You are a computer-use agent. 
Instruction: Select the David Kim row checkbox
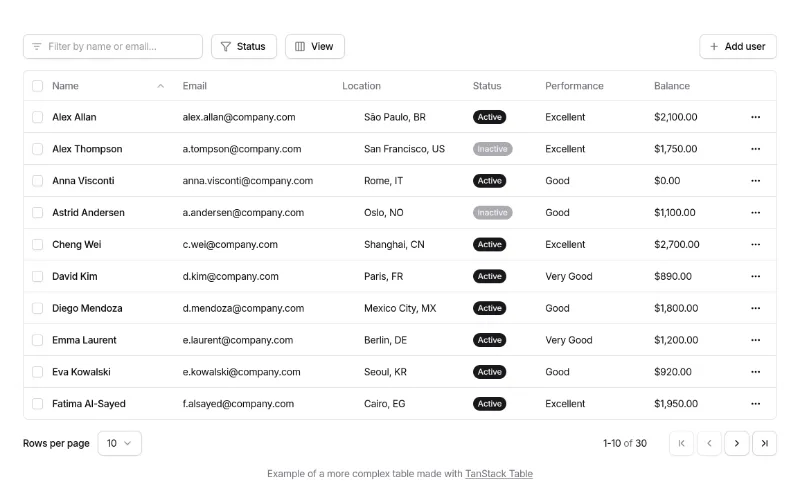pyautogui.click(x=37, y=277)
